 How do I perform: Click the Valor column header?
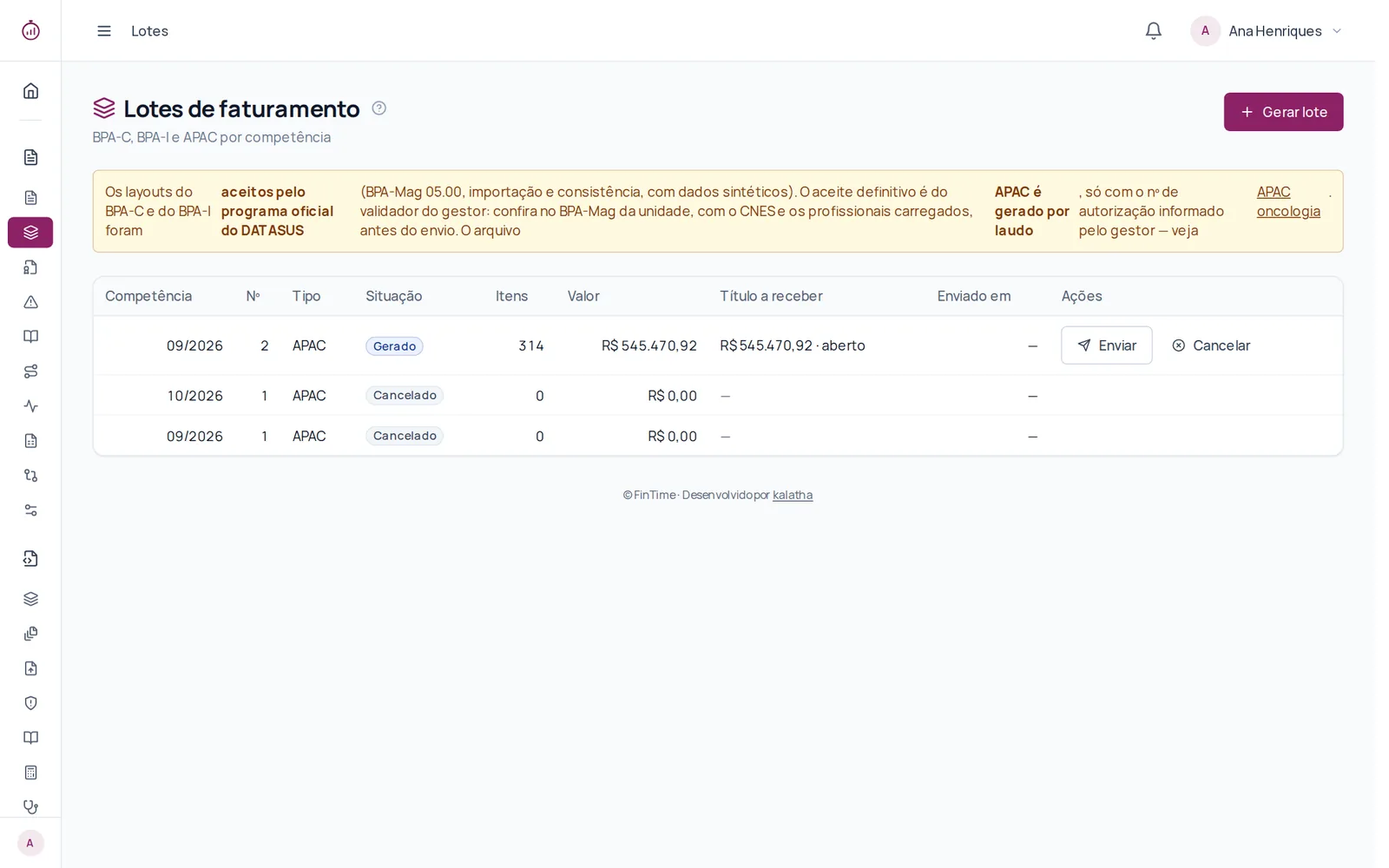tap(583, 296)
